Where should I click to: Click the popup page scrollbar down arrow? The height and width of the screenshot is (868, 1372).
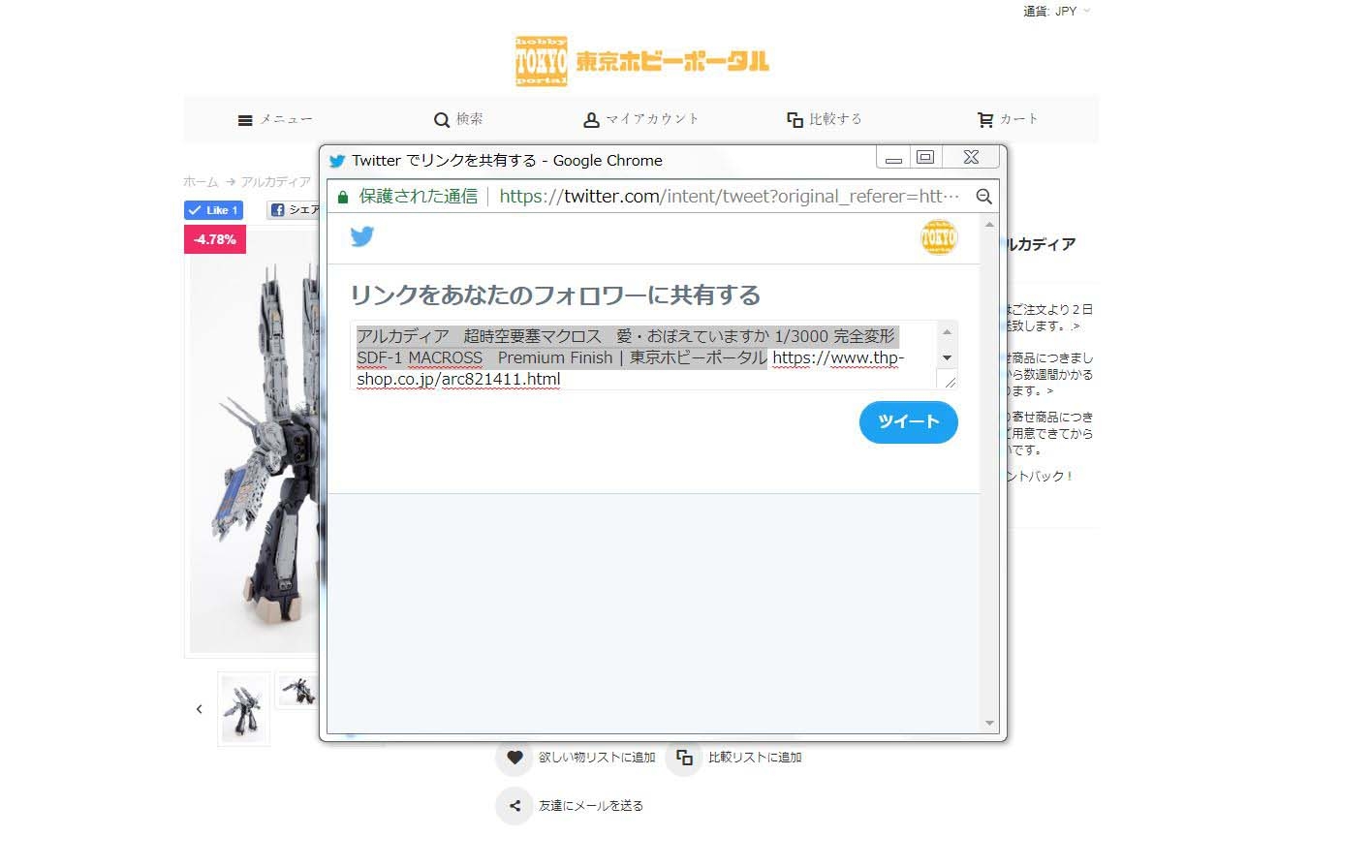tap(989, 724)
